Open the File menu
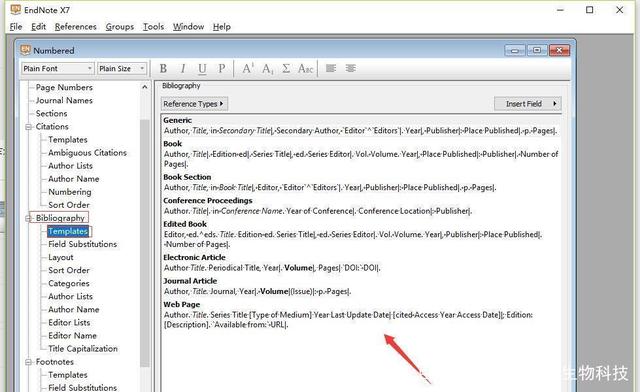This screenshot has height=392, width=640. [x=16, y=27]
